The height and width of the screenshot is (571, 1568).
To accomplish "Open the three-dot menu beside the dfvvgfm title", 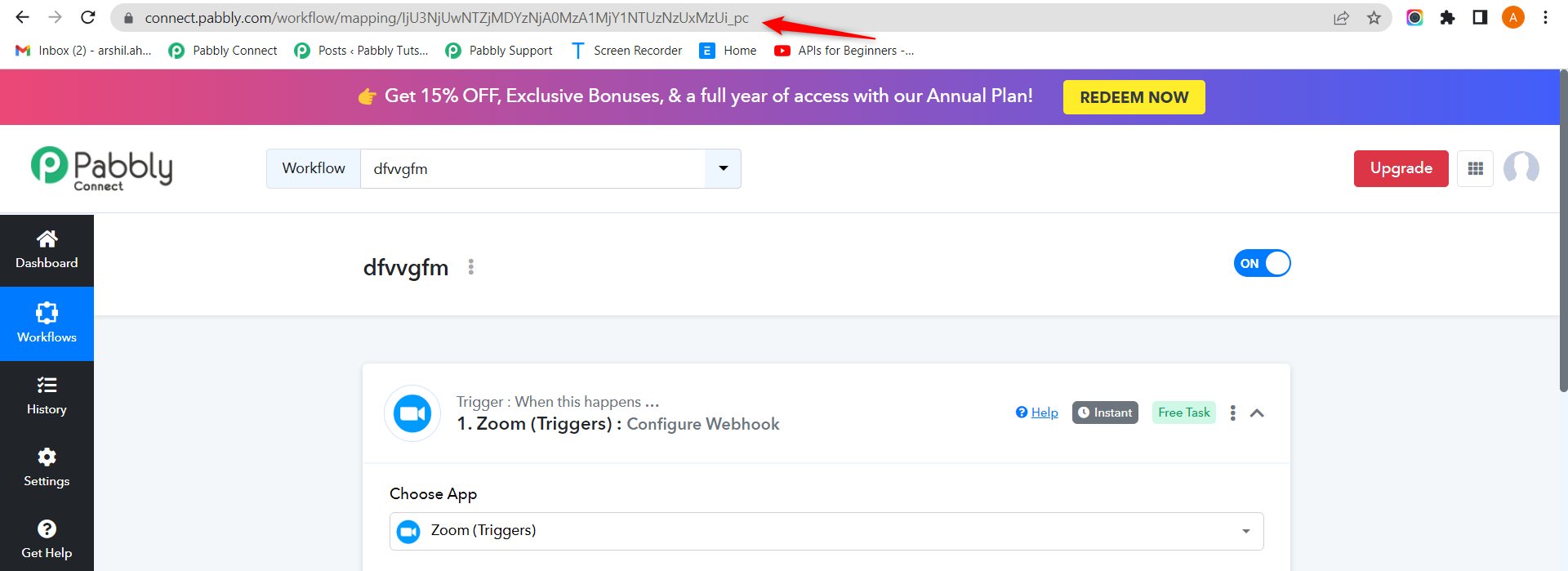I will (471, 267).
